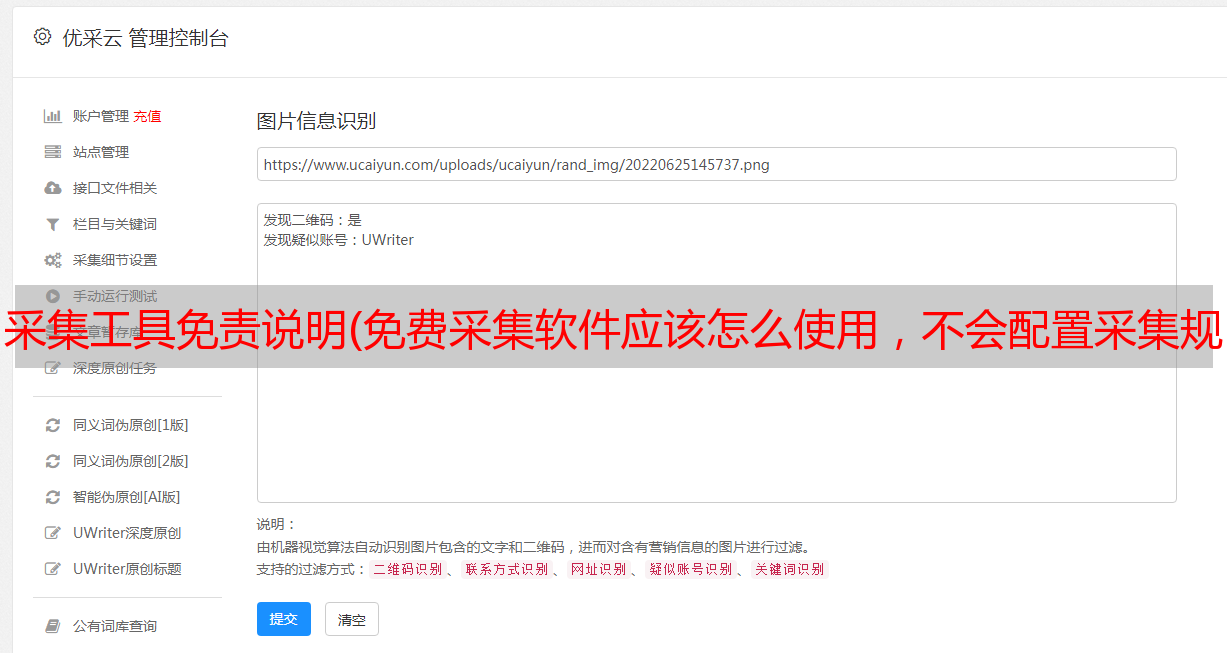Screen dimensions: 1227x653
Task: Click the 图片信息识别 heading
Action: coord(317,121)
